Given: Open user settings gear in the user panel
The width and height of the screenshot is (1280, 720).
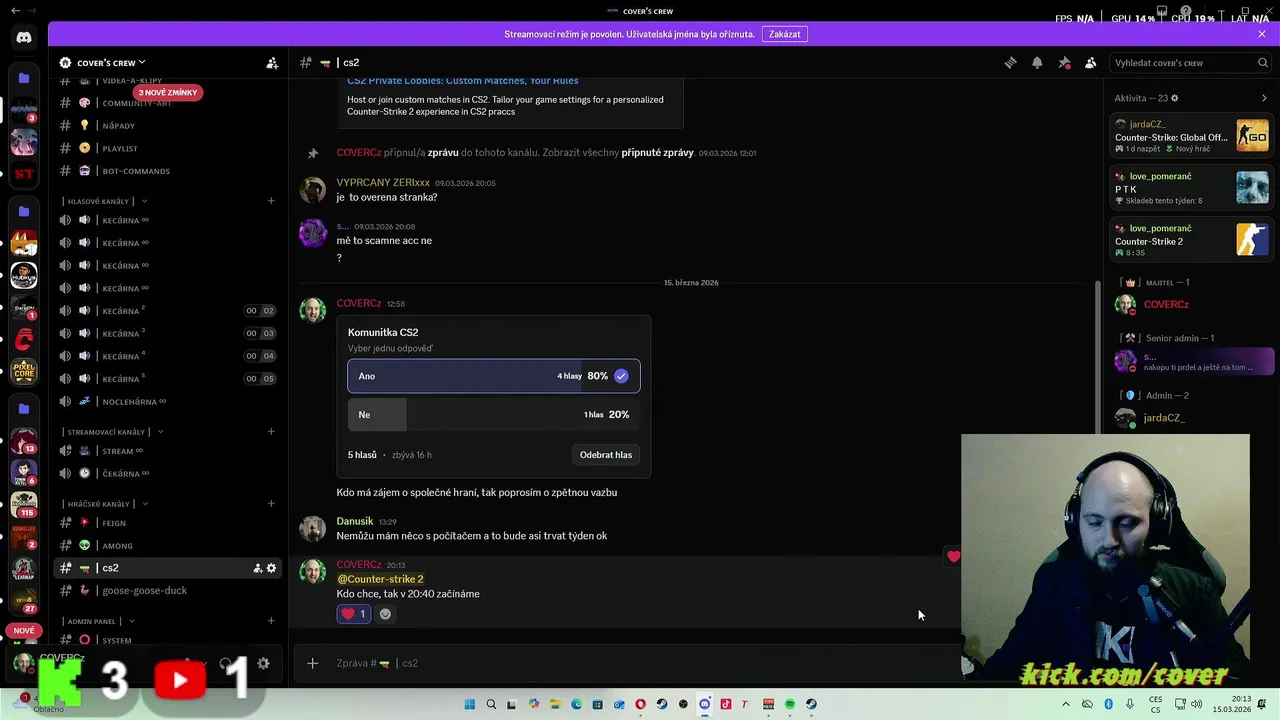Looking at the screenshot, I should click(x=263, y=663).
